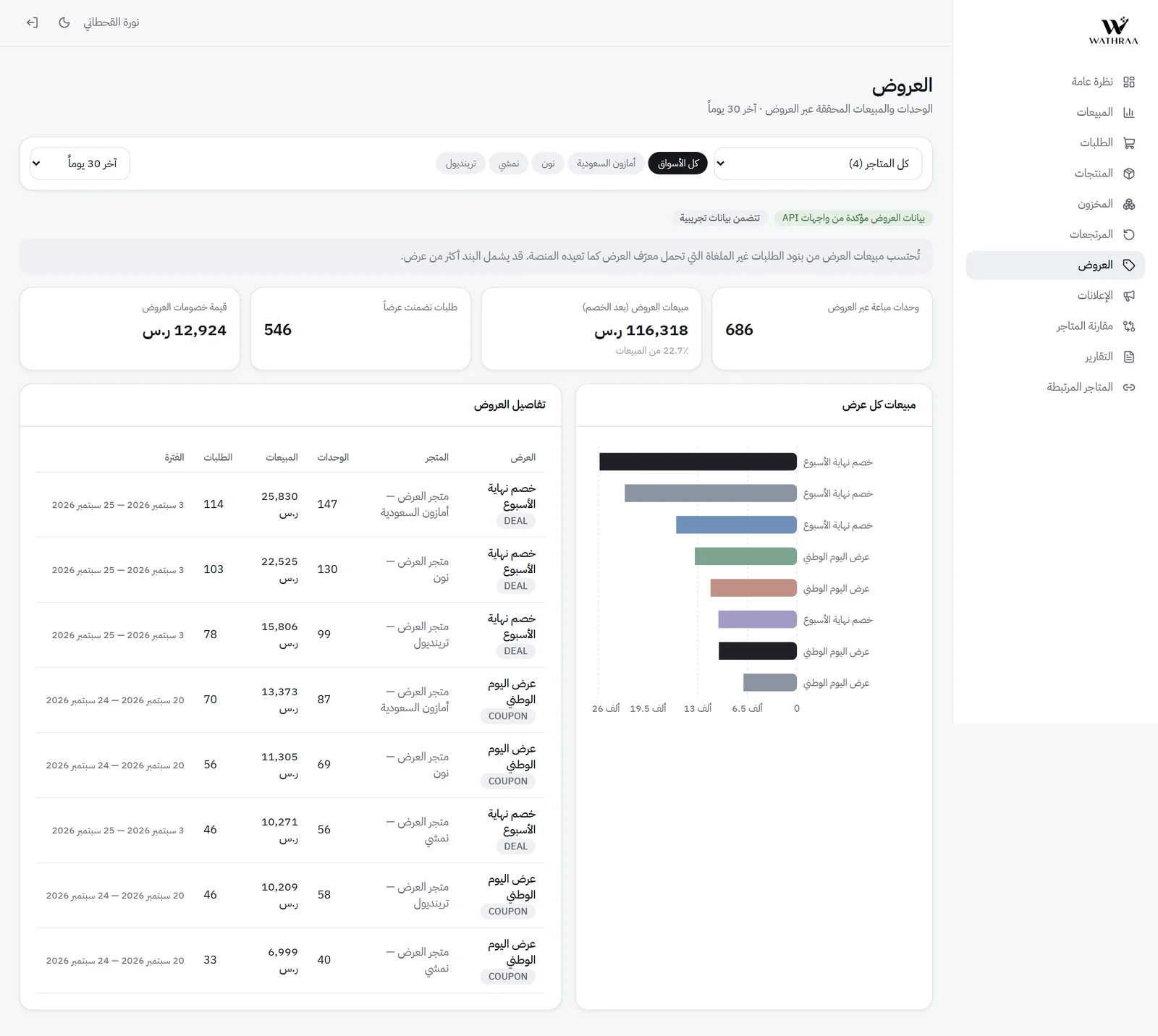Click orders value 114 in table
This screenshot has width=1158, height=1036.
click(214, 504)
